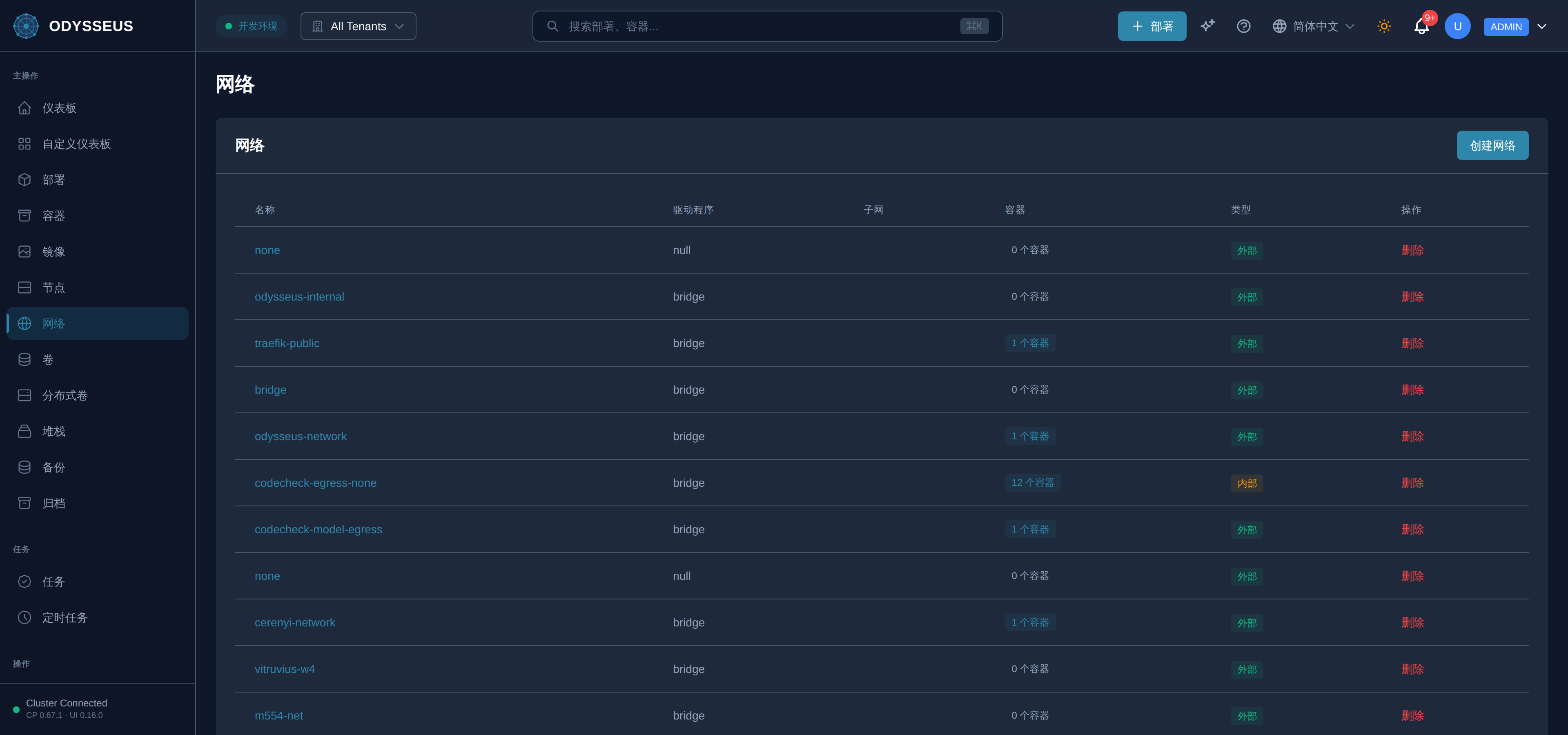
Task: Open the codecheck-egress-none network link
Action: [315, 483]
